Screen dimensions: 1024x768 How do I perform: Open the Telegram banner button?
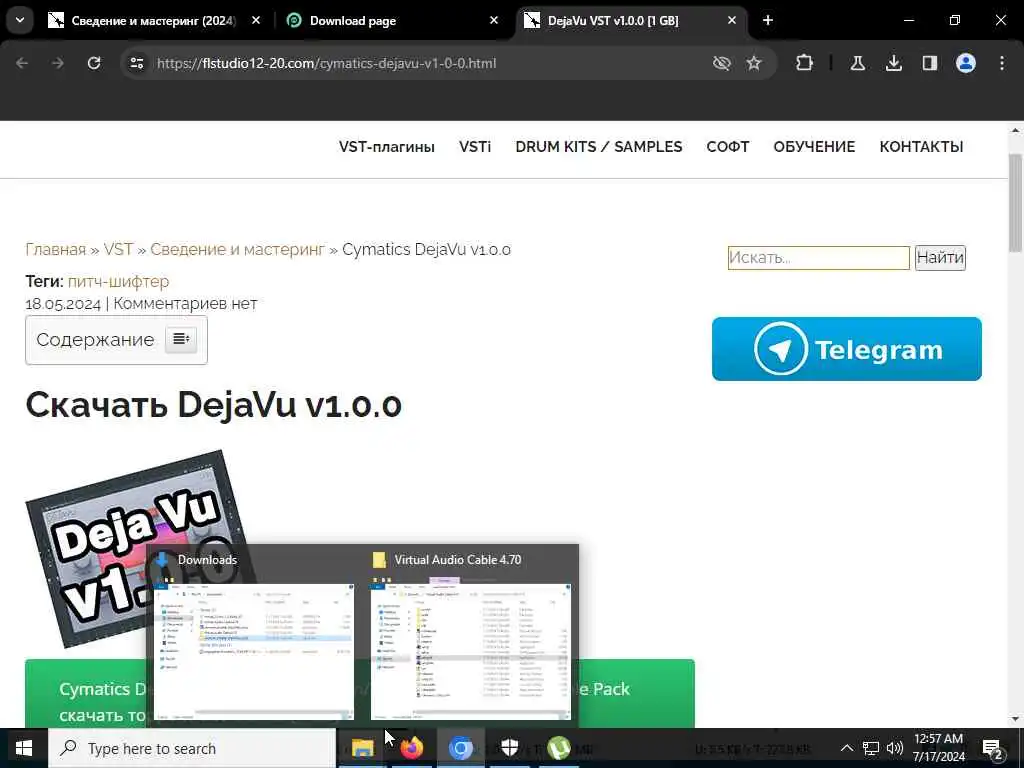[x=846, y=349]
